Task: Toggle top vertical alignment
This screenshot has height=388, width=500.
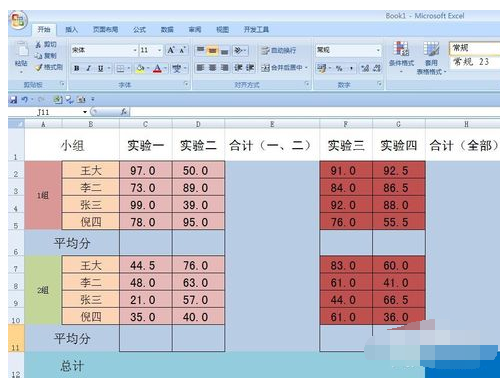Action: [200, 50]
